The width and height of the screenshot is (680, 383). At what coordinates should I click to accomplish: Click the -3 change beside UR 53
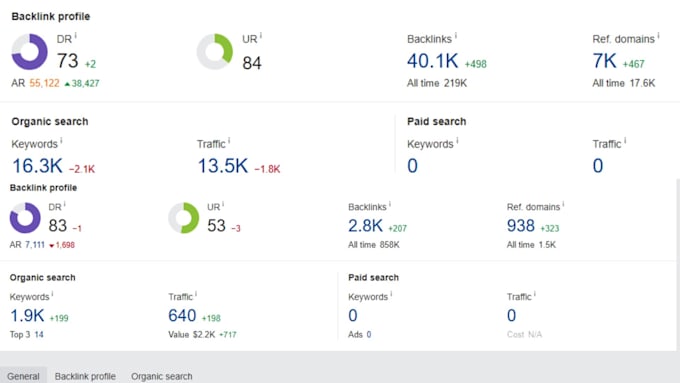[x=235, y=228]
